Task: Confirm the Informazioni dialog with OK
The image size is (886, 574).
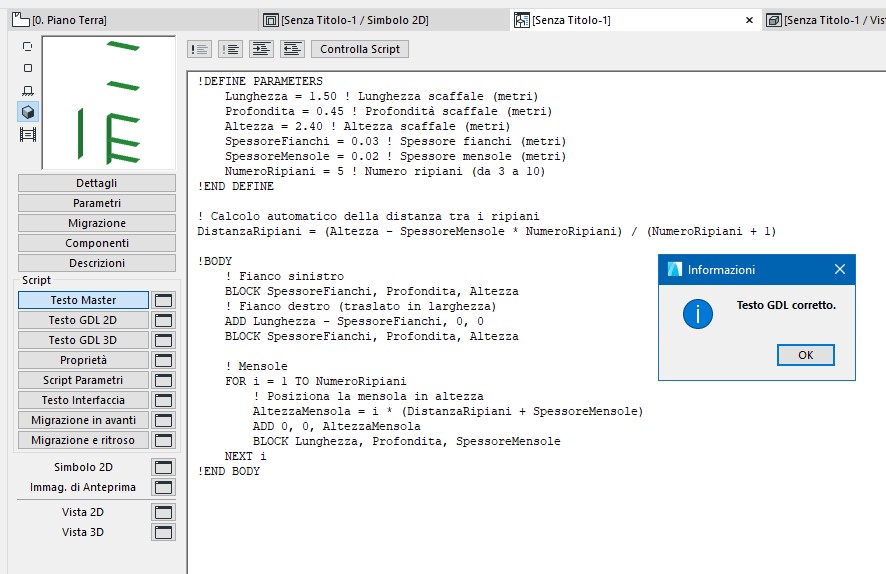Action: 805,355
